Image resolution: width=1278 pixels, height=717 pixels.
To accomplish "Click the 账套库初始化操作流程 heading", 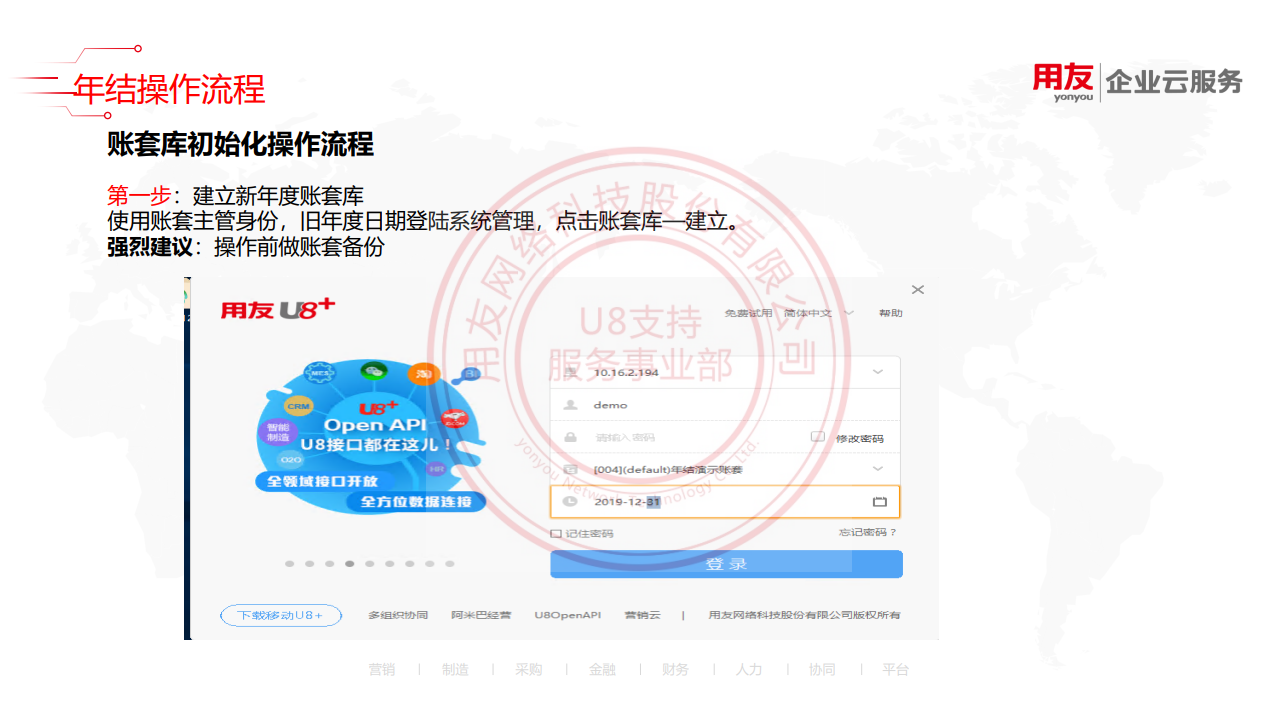I will 241,145.
